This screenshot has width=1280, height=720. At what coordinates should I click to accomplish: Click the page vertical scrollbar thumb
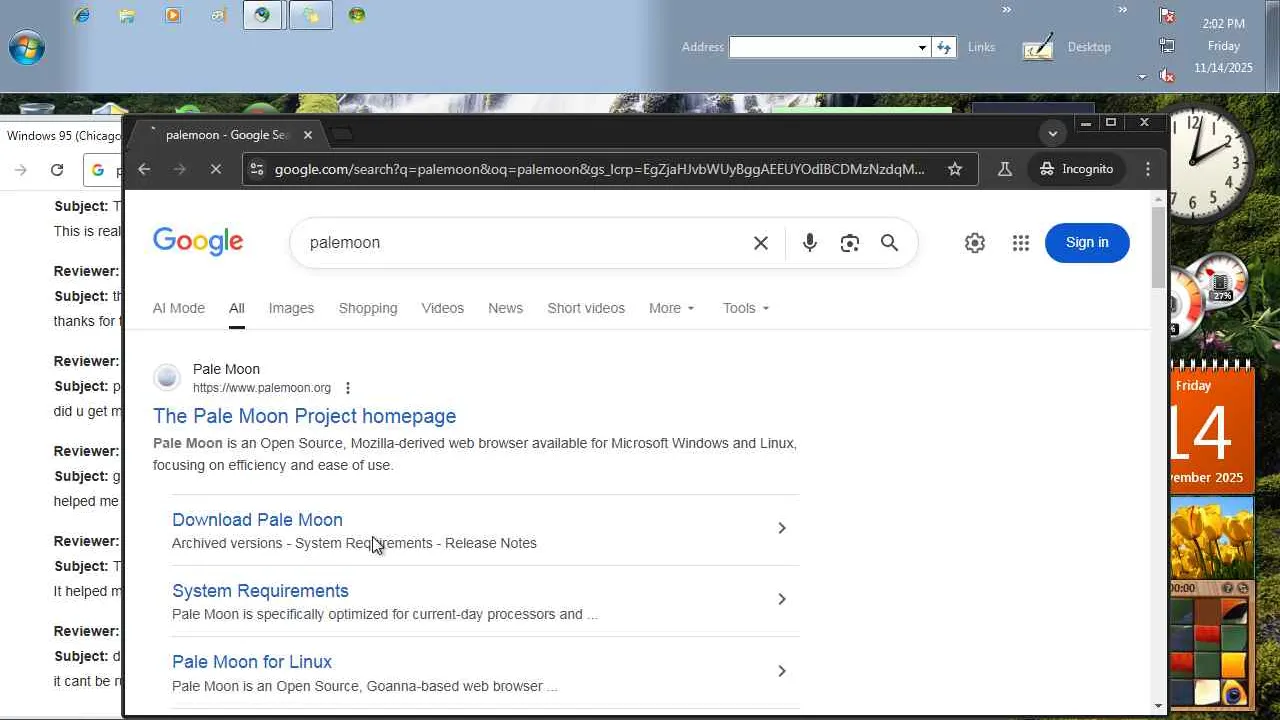1159,248
